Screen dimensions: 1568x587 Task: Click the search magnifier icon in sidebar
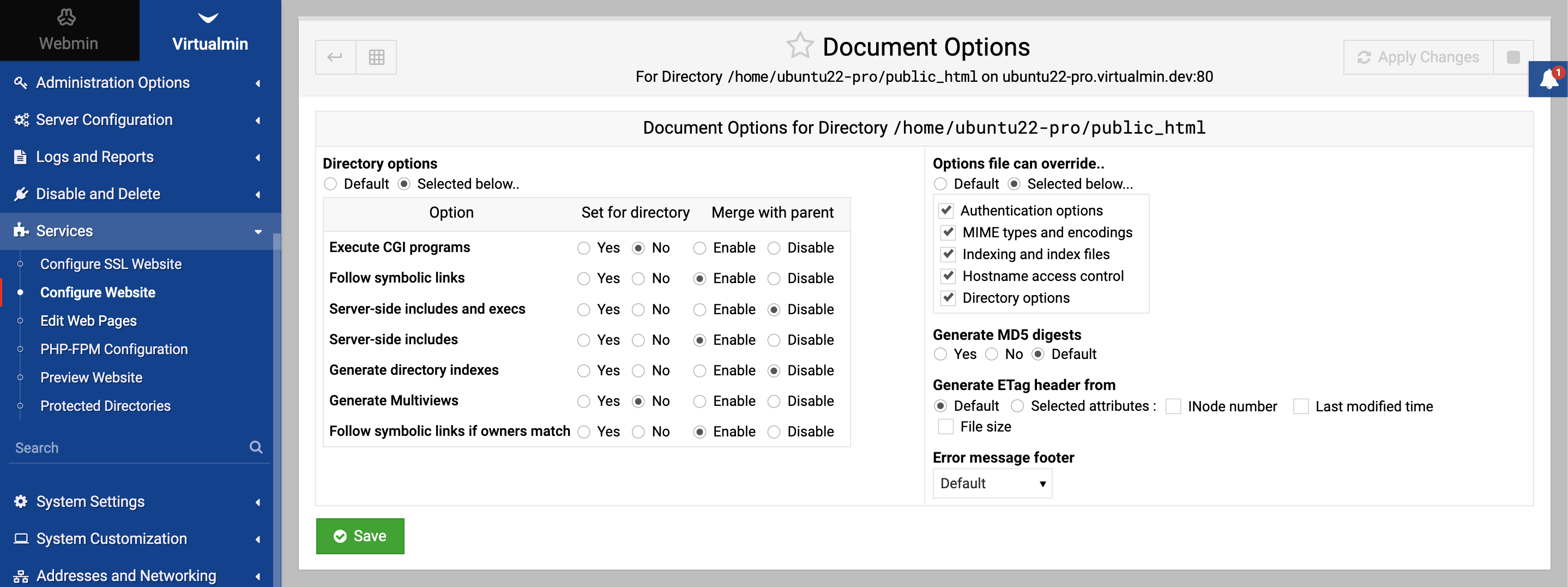(256, 447)
